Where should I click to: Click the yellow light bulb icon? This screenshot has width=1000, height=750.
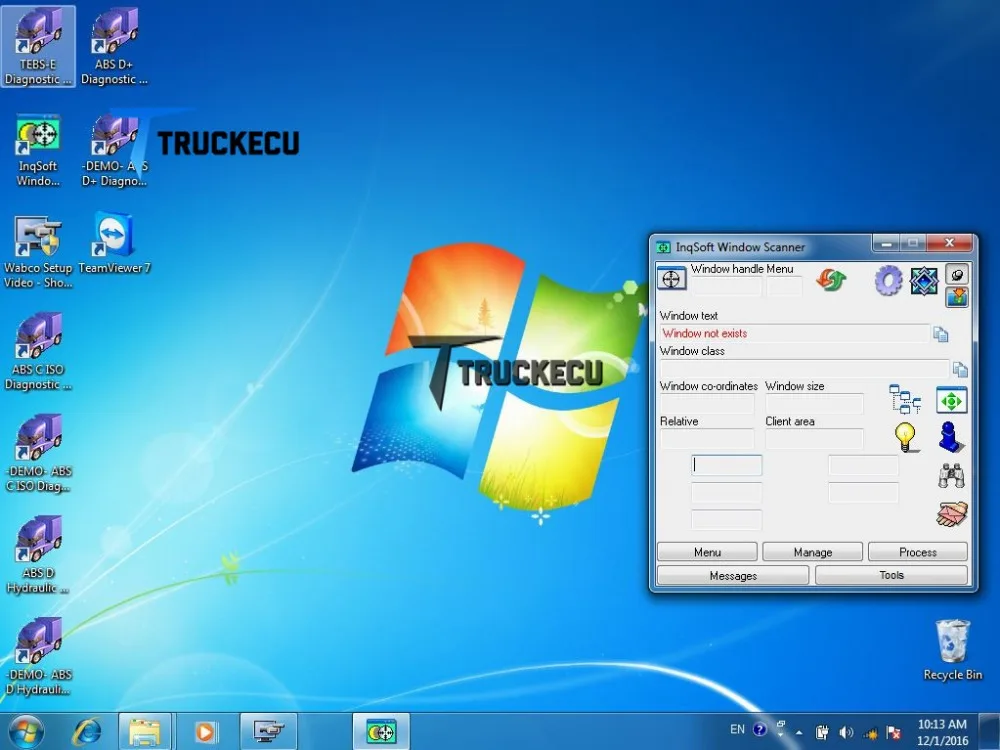pos(906,437)
